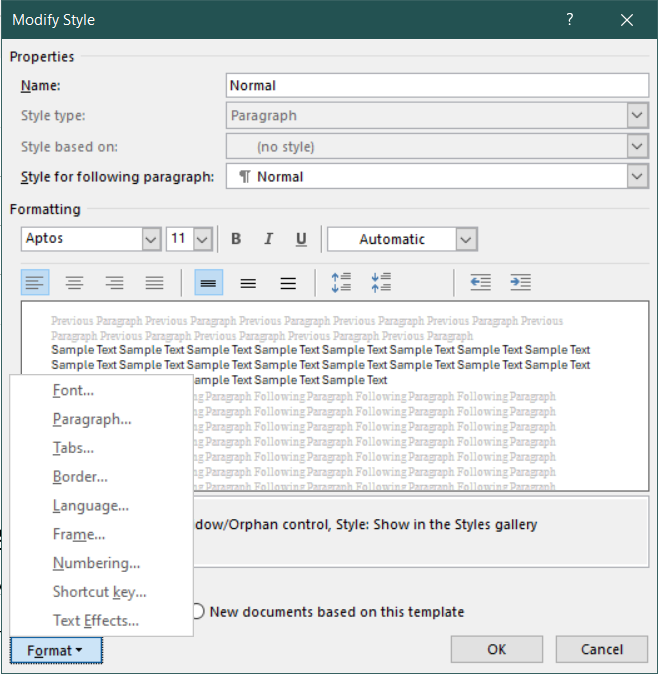Center paragraph text alignment
The width and height of the screenshot is (658, 675).
(74, 282)
